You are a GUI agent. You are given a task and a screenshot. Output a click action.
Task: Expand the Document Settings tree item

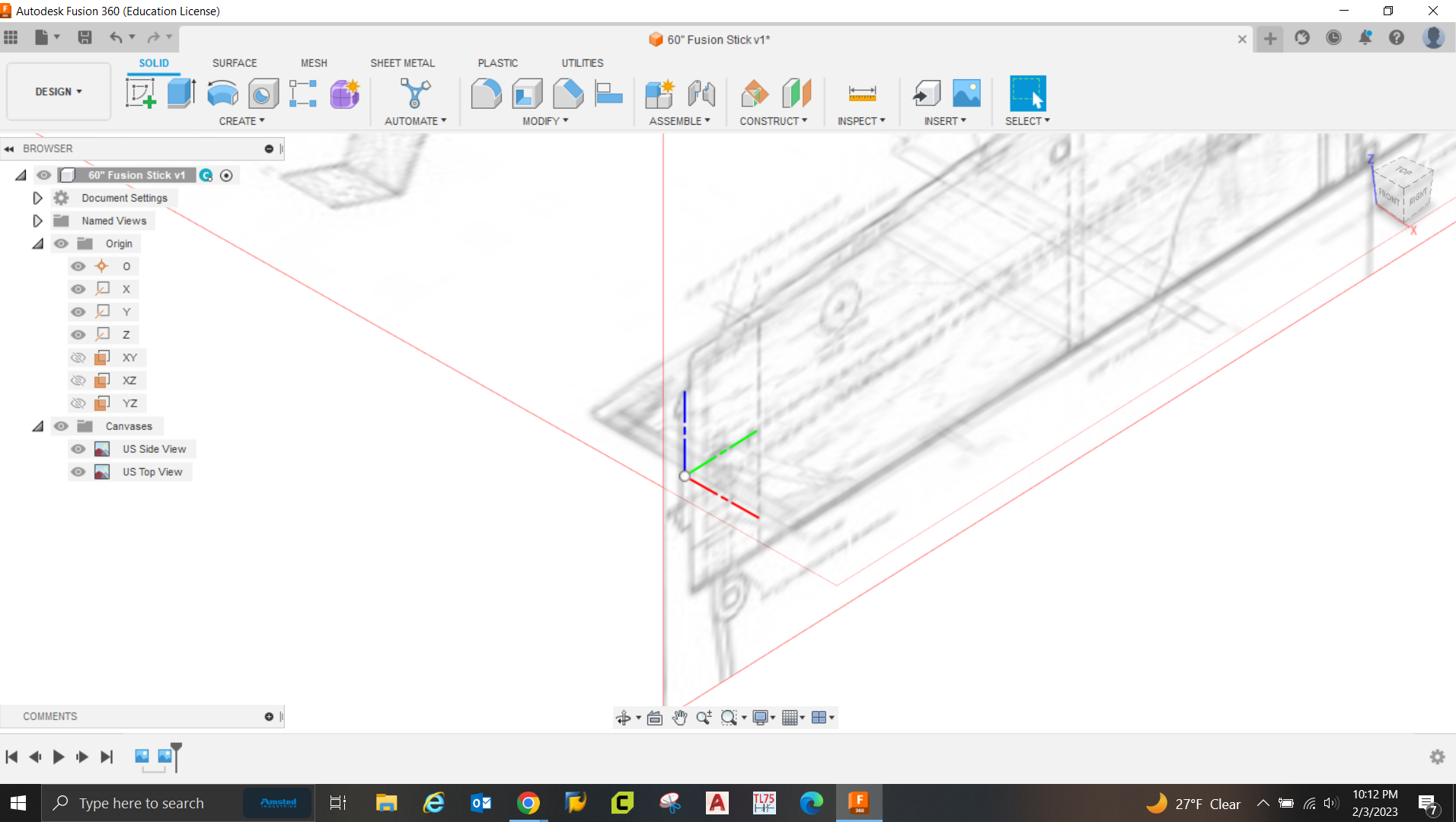(37, 197)
